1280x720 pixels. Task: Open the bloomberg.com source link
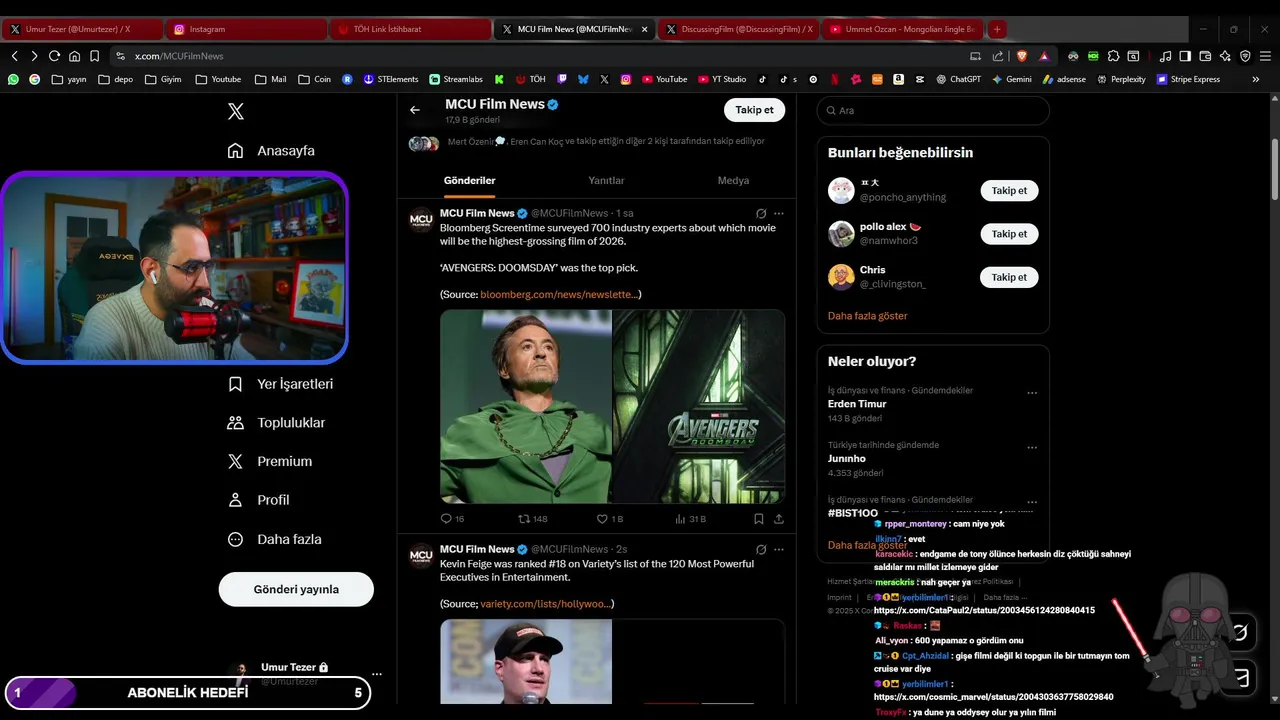[558, 295]
